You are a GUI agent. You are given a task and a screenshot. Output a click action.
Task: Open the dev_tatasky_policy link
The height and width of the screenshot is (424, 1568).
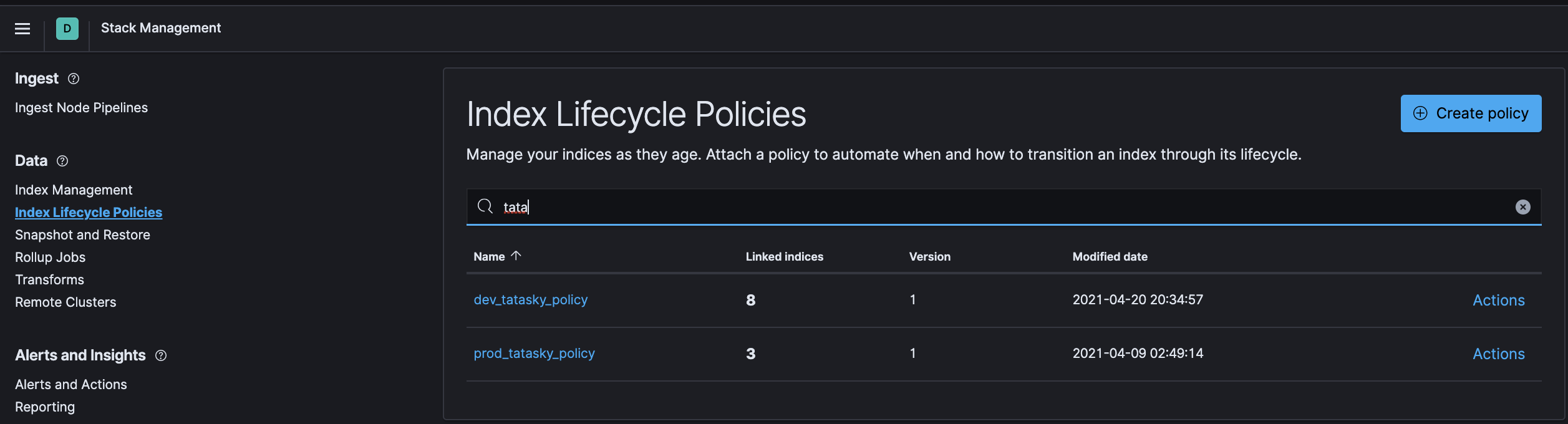[x=530, y=300]
